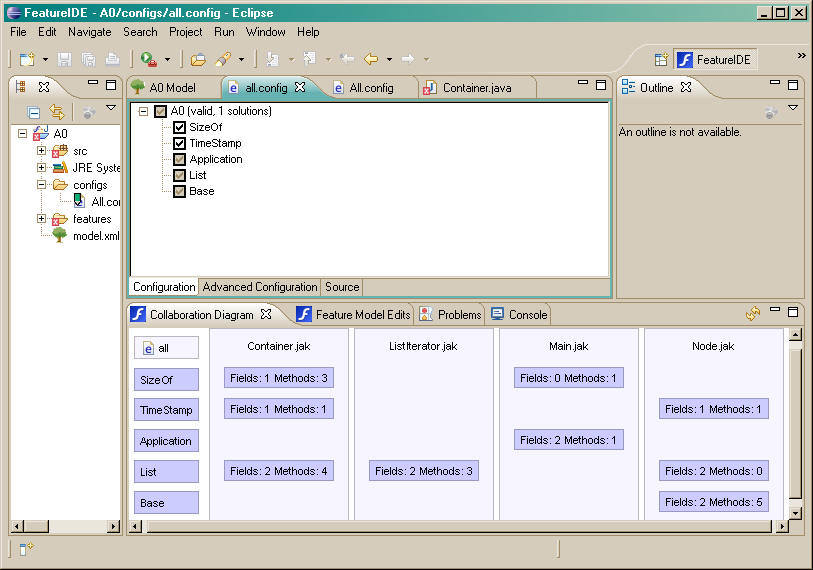Open the package explorer view menu triangle
This screenshot has width=813, height=570.
[111, 107]
